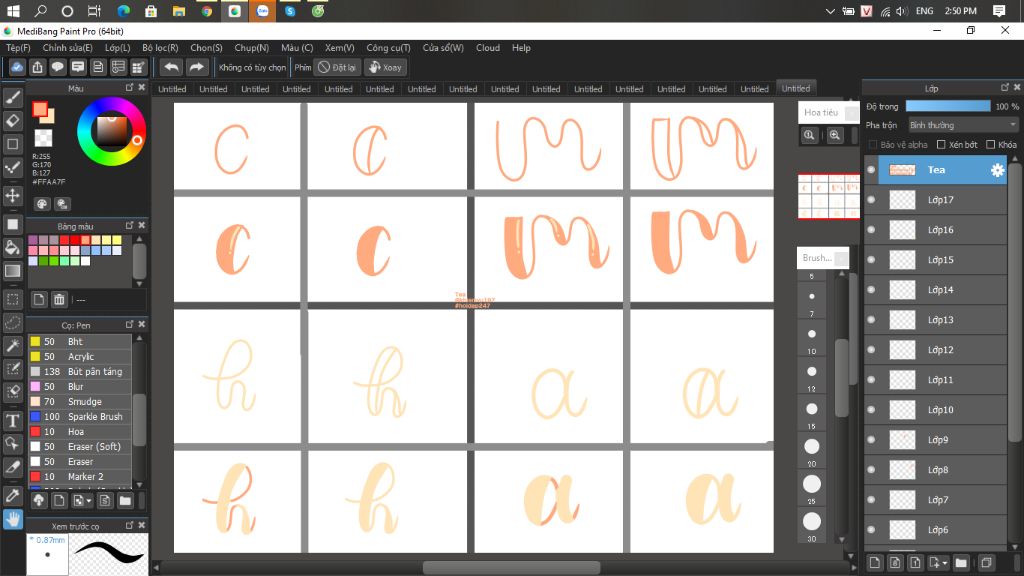Viewport: 1024px width, 576px height.
Task: Open the Windows notification center
Action: point(999,11)
